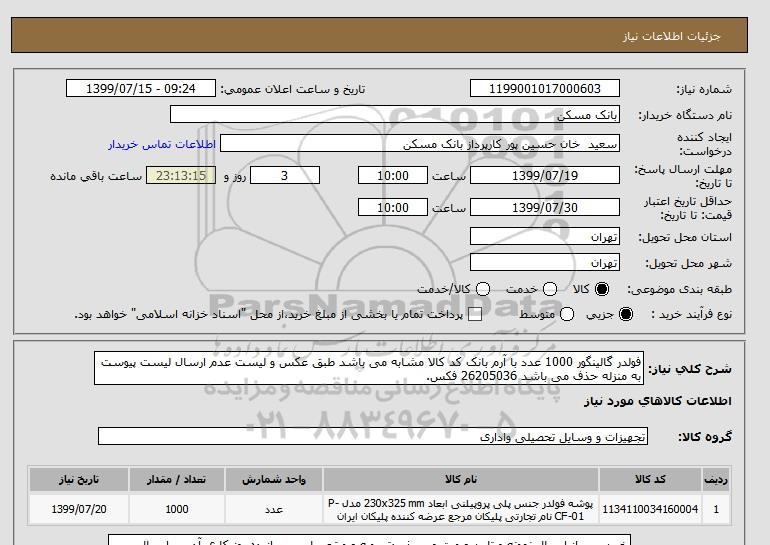Viewport: 770px width, 545px height.
Task: Click the product code cell 1134110034160004
Action: click(x=650, y=509)
